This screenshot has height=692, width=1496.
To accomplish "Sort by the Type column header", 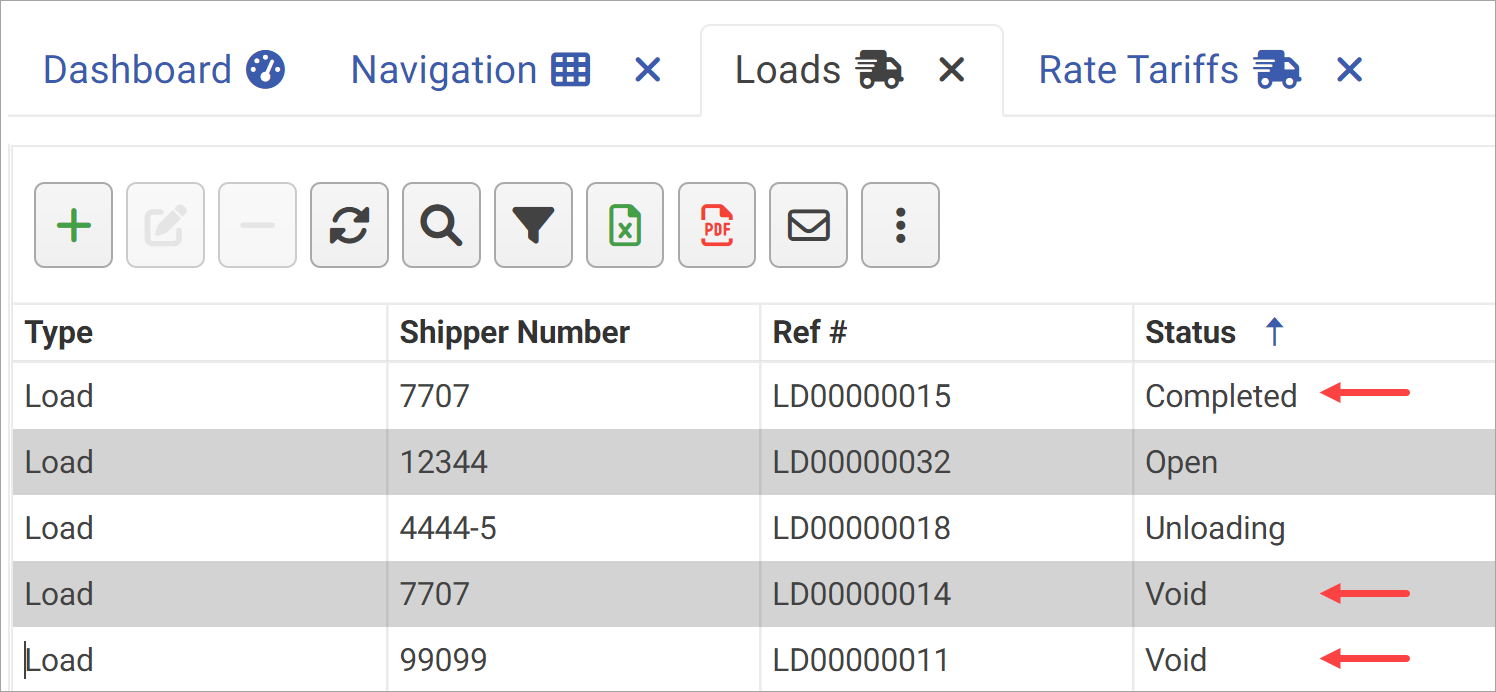I will [x=58, y=332].
